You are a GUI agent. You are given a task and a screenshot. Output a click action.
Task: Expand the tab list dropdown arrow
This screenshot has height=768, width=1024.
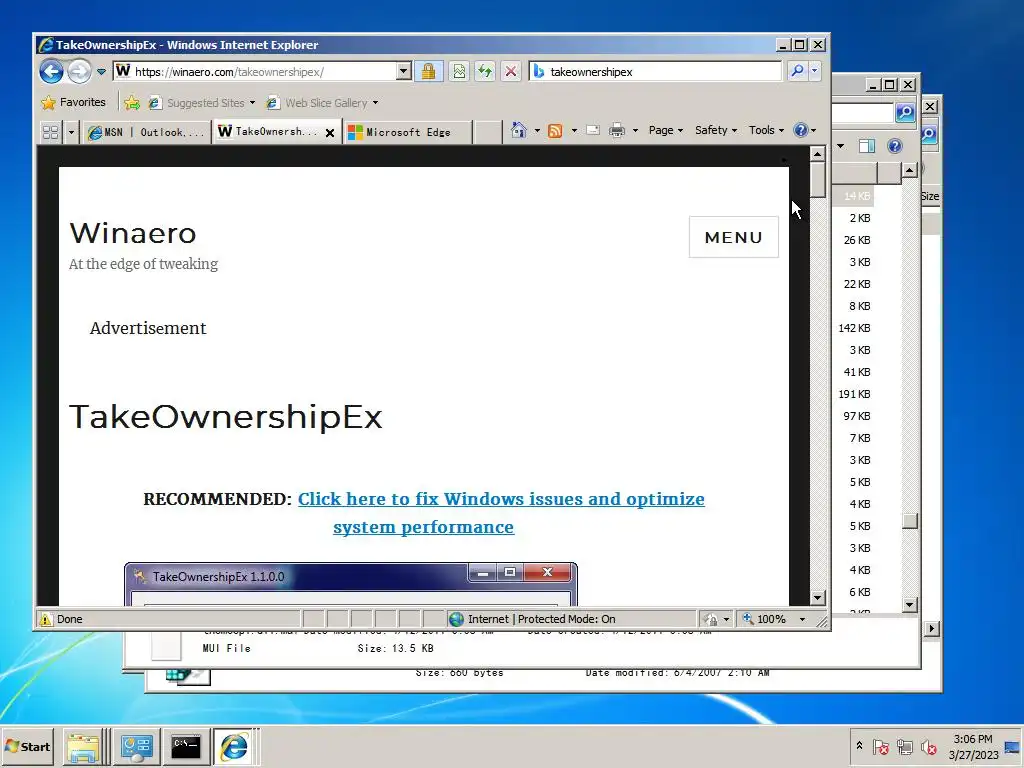71,132
